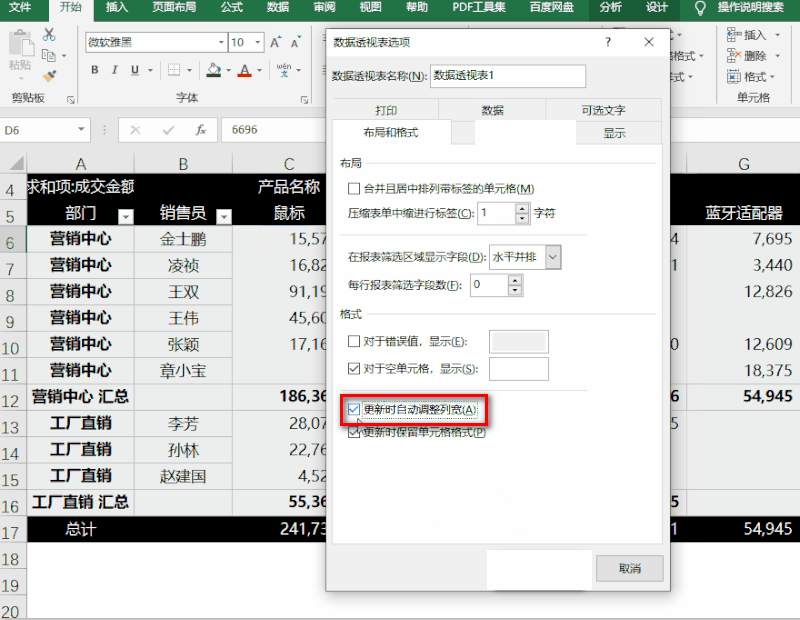Select column A header
Viewport: 800px width, 620px height.
81,164
